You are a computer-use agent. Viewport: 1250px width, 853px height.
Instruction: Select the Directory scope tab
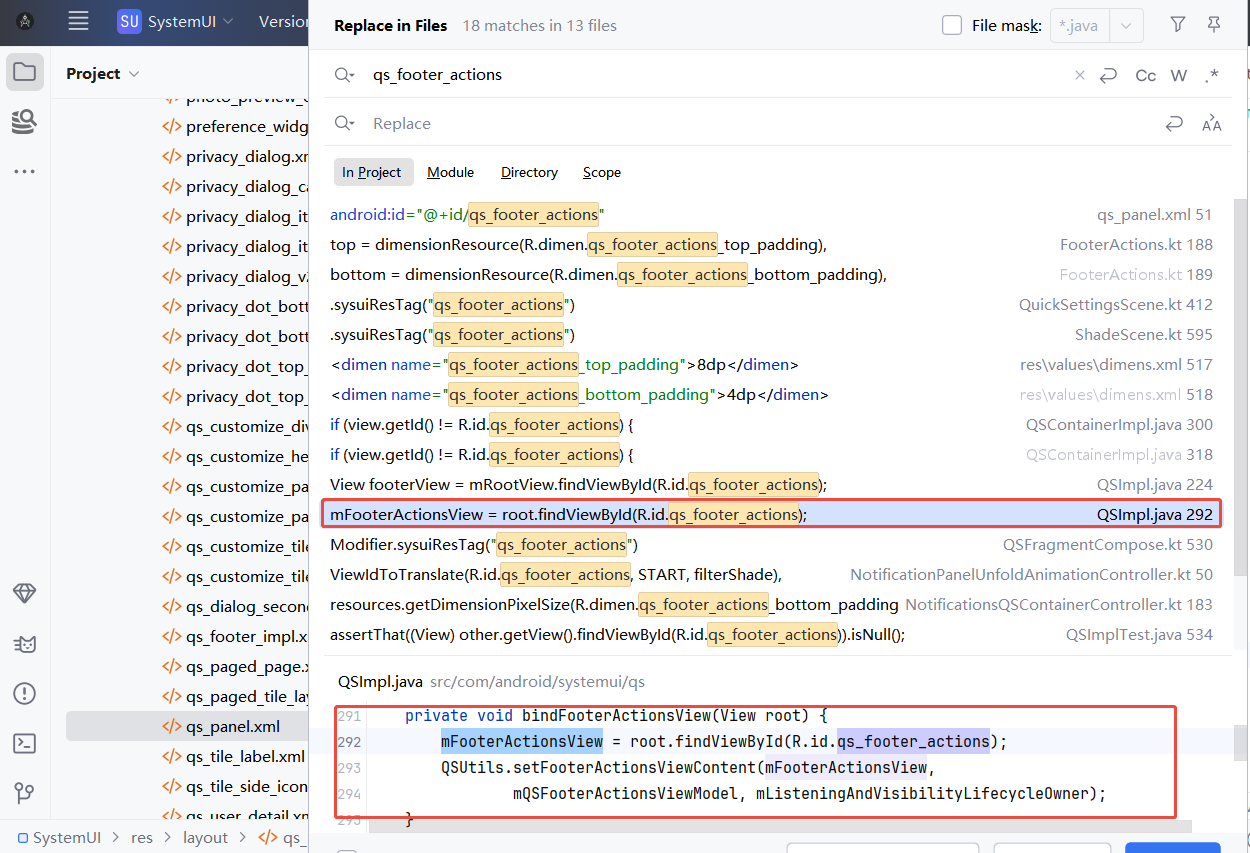(529, 172)
